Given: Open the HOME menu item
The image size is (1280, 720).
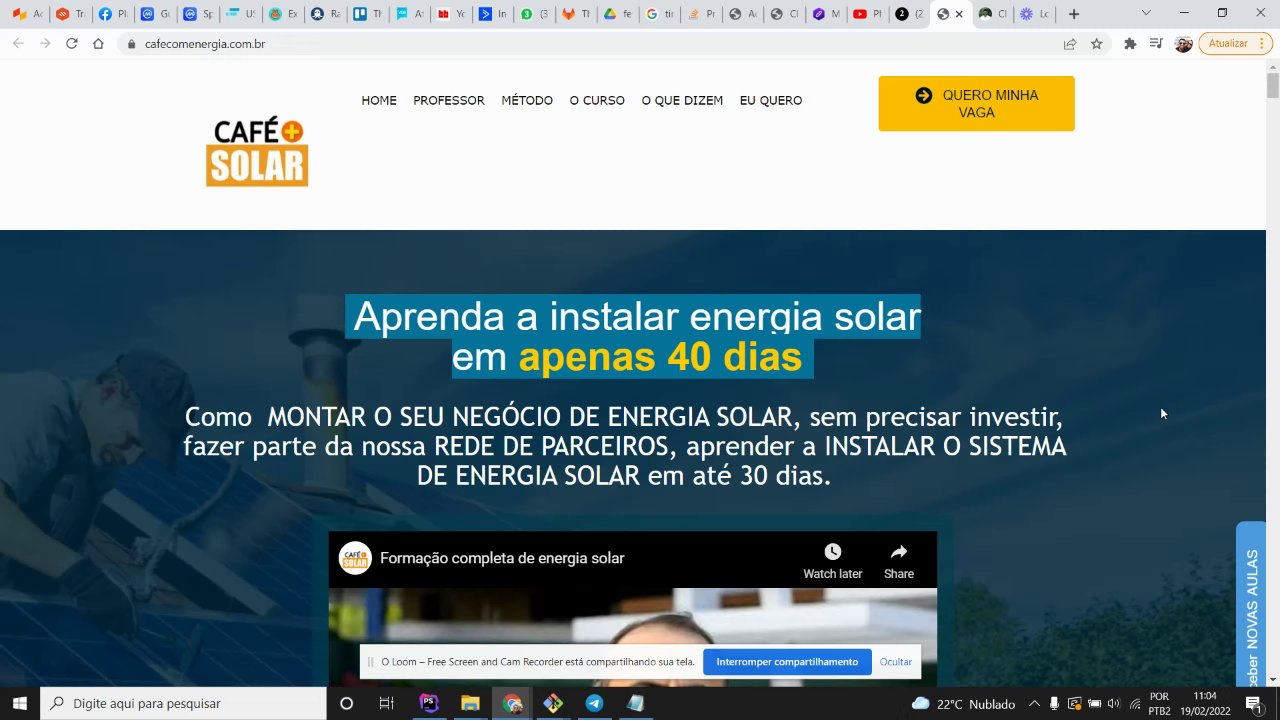Looking at the screenshot, I should pos(379,100).
